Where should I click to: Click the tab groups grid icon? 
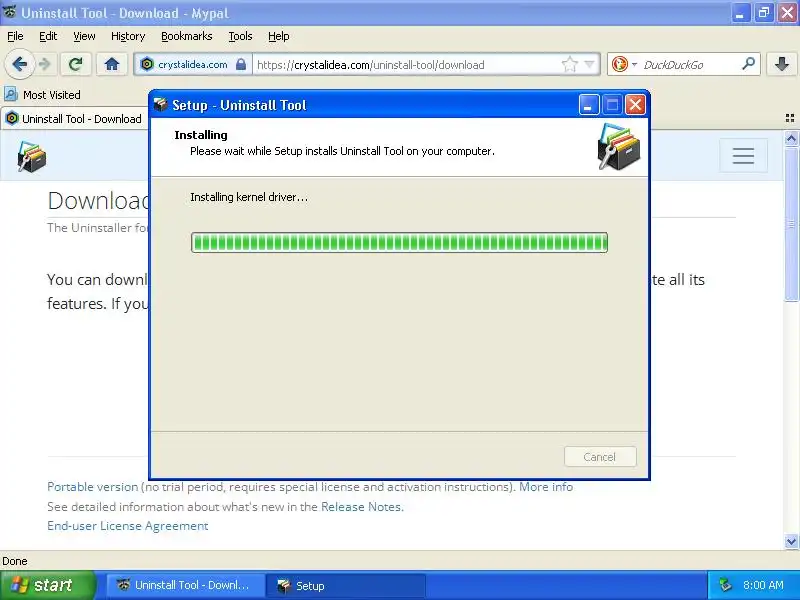[x=790, y=118]
